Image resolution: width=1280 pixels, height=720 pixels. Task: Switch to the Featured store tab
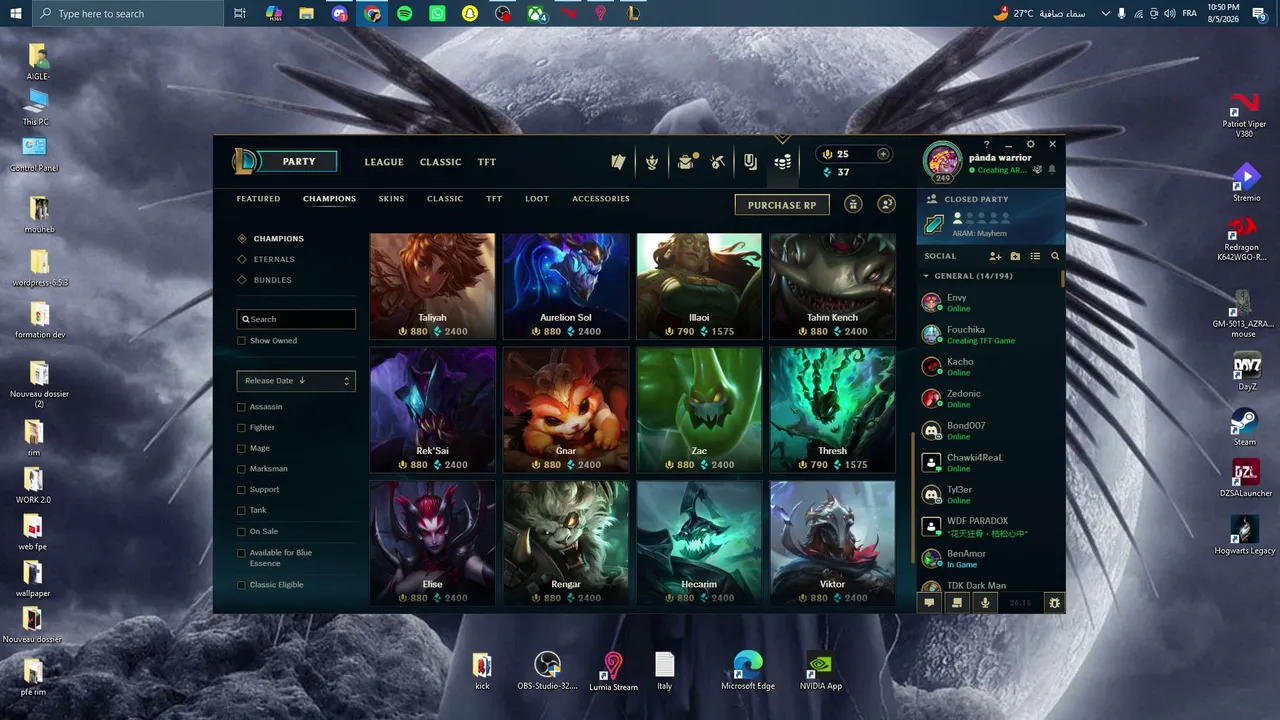(x=258, y=199)
